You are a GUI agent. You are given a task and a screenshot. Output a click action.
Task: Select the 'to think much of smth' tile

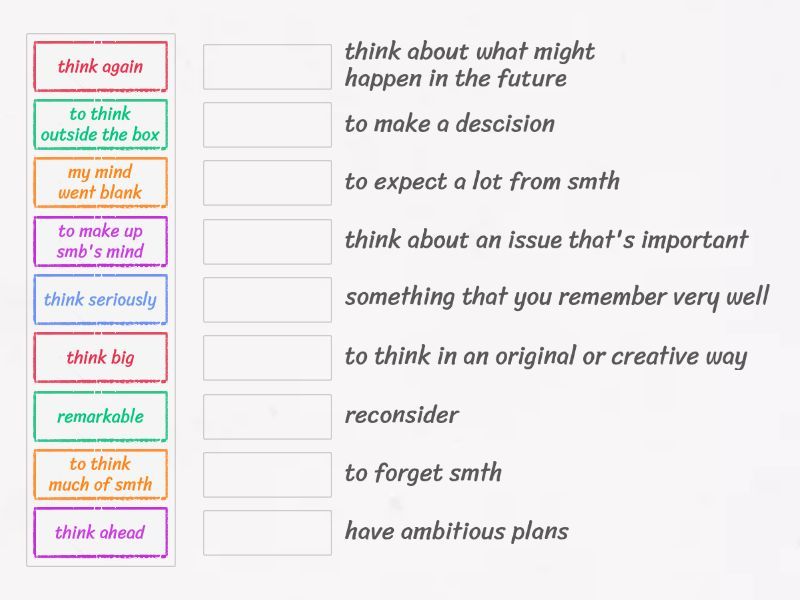pyautogui.click(x=100, y=474)
